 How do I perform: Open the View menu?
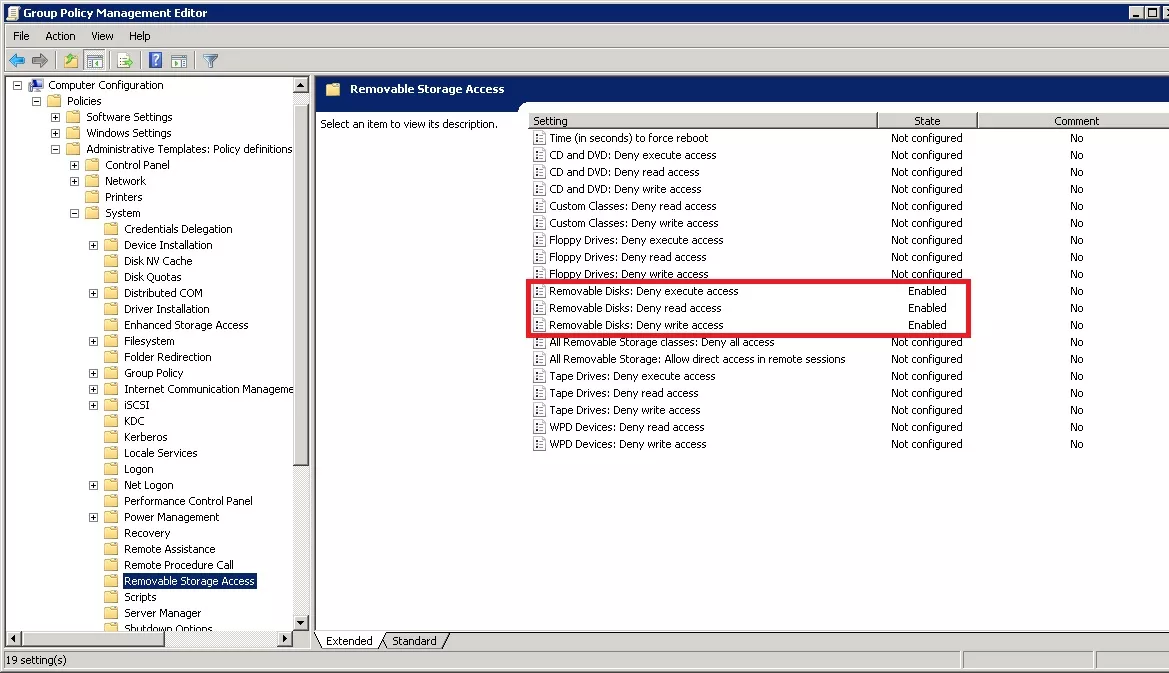[x=102, y=36]
